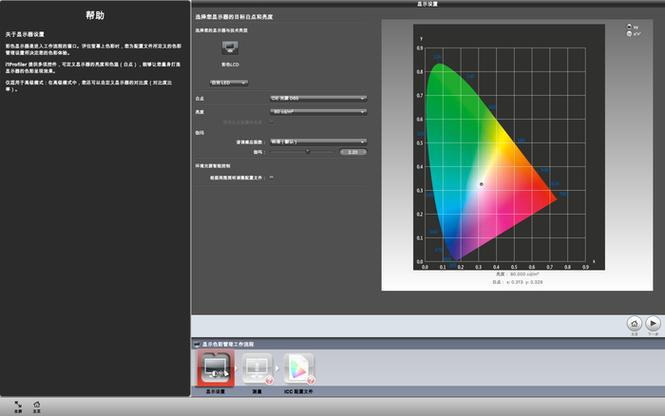Click the CIE chromaticity gamut diagram
Viewport: 665px width, 416px height.
(509, 147)
